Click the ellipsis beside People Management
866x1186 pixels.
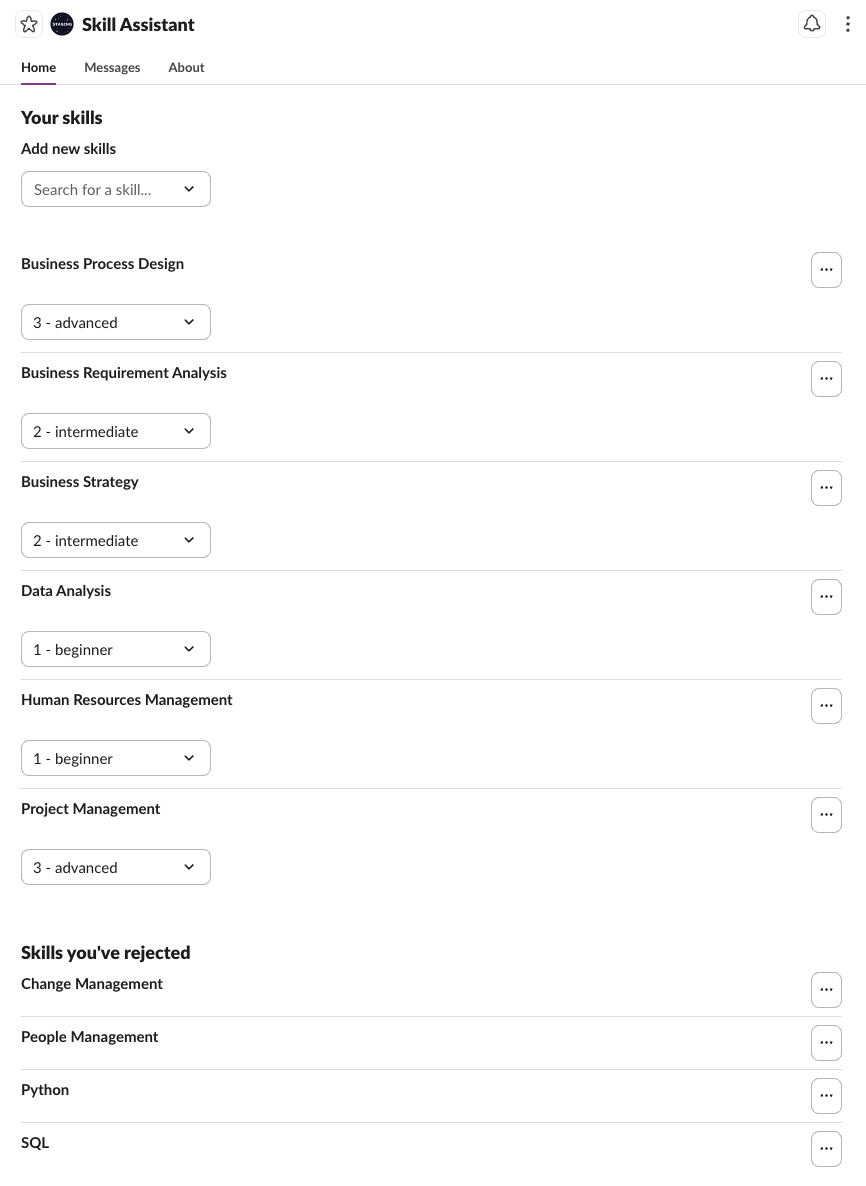[826, 1043]
